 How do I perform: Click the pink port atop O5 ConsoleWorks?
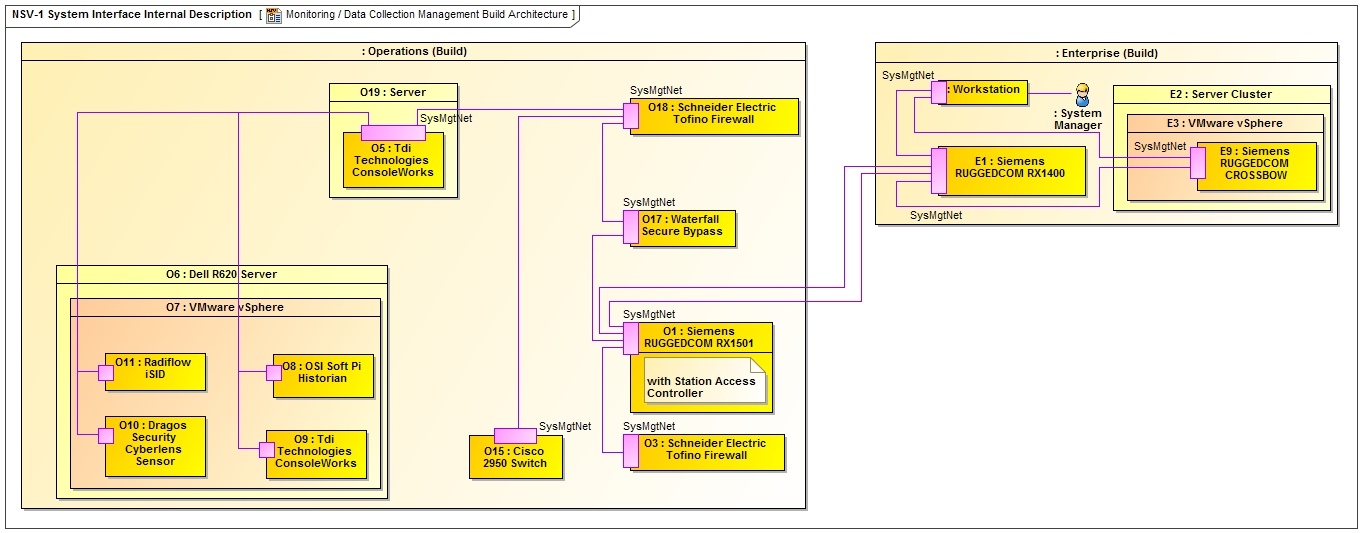click(393, 133)
